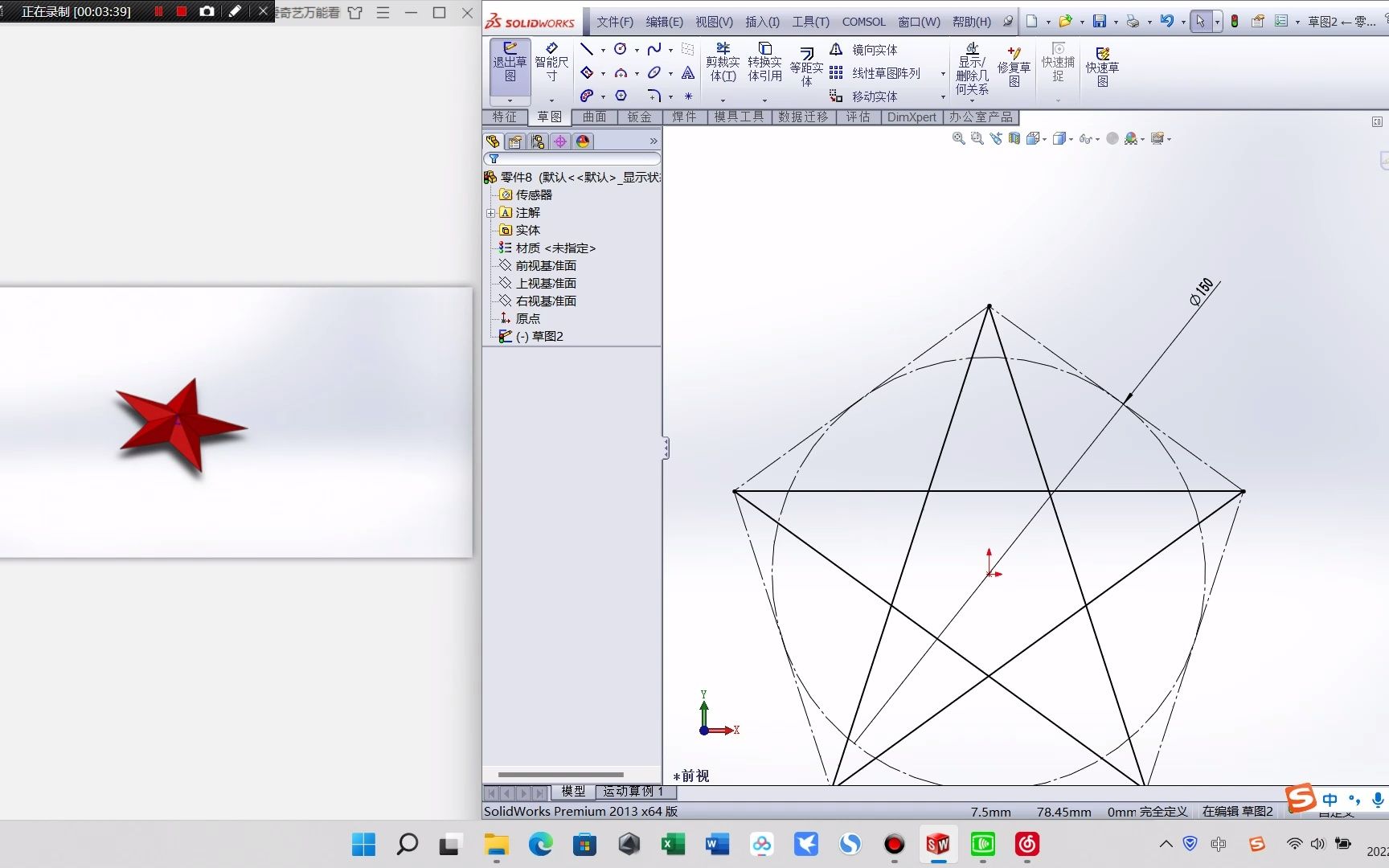Select 草图2 in the FeatureManager tree
The width and height of the screenshot is (1389, 868).
[546, 336]
